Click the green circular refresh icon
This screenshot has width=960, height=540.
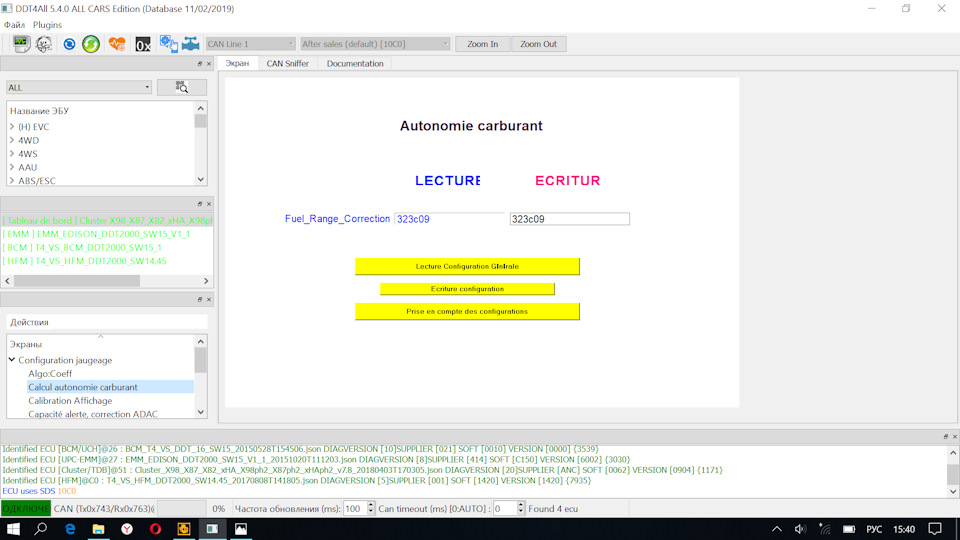point(91,44)
